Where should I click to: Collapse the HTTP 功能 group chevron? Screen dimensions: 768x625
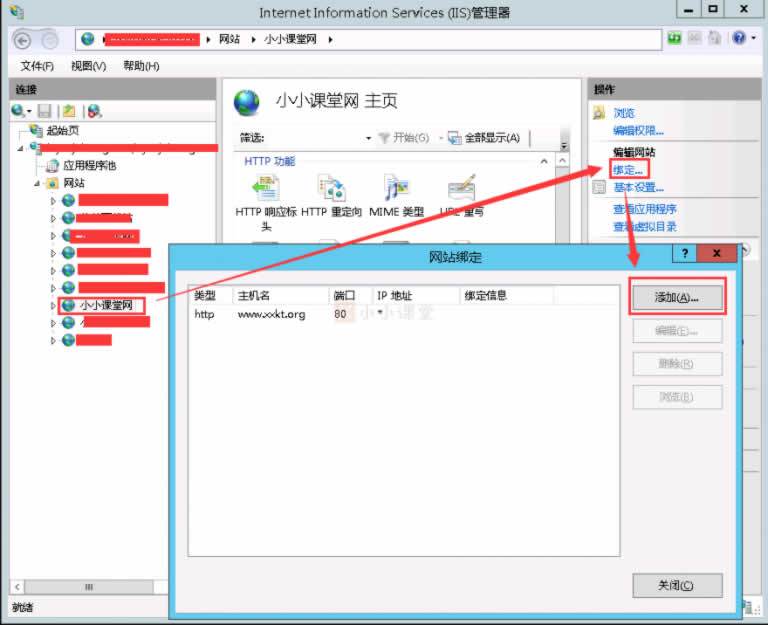coord(544,161)
